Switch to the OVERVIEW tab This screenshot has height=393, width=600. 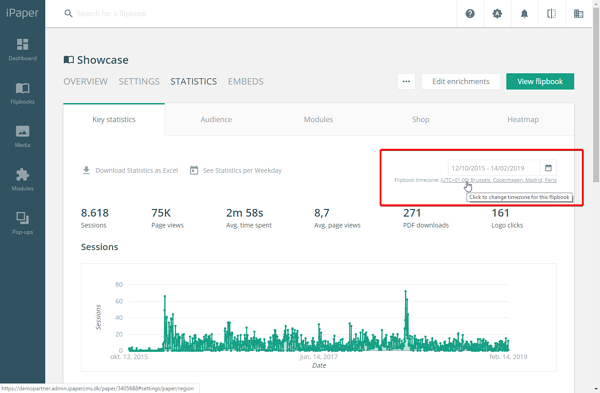coord(86,82)
